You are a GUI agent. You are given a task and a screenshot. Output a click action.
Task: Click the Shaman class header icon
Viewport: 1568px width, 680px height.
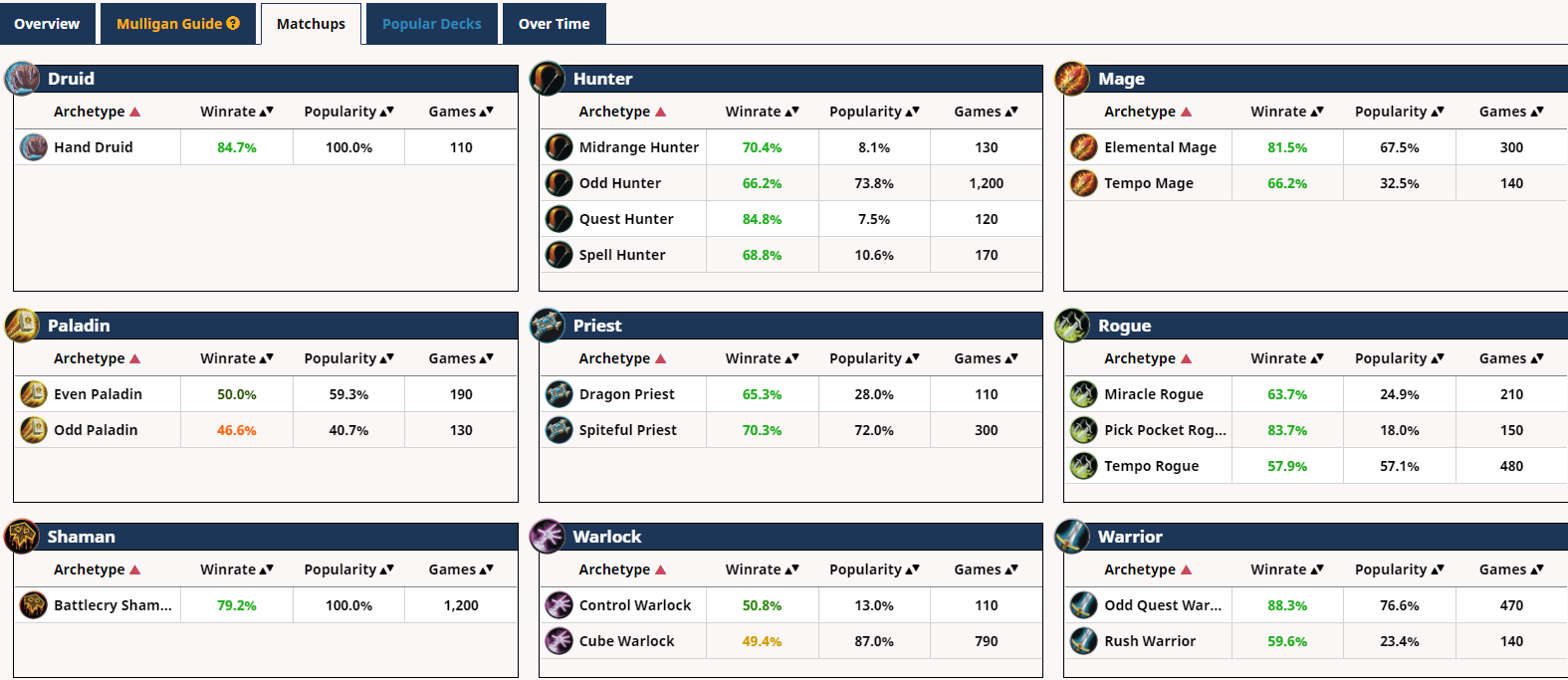(22, 537)
